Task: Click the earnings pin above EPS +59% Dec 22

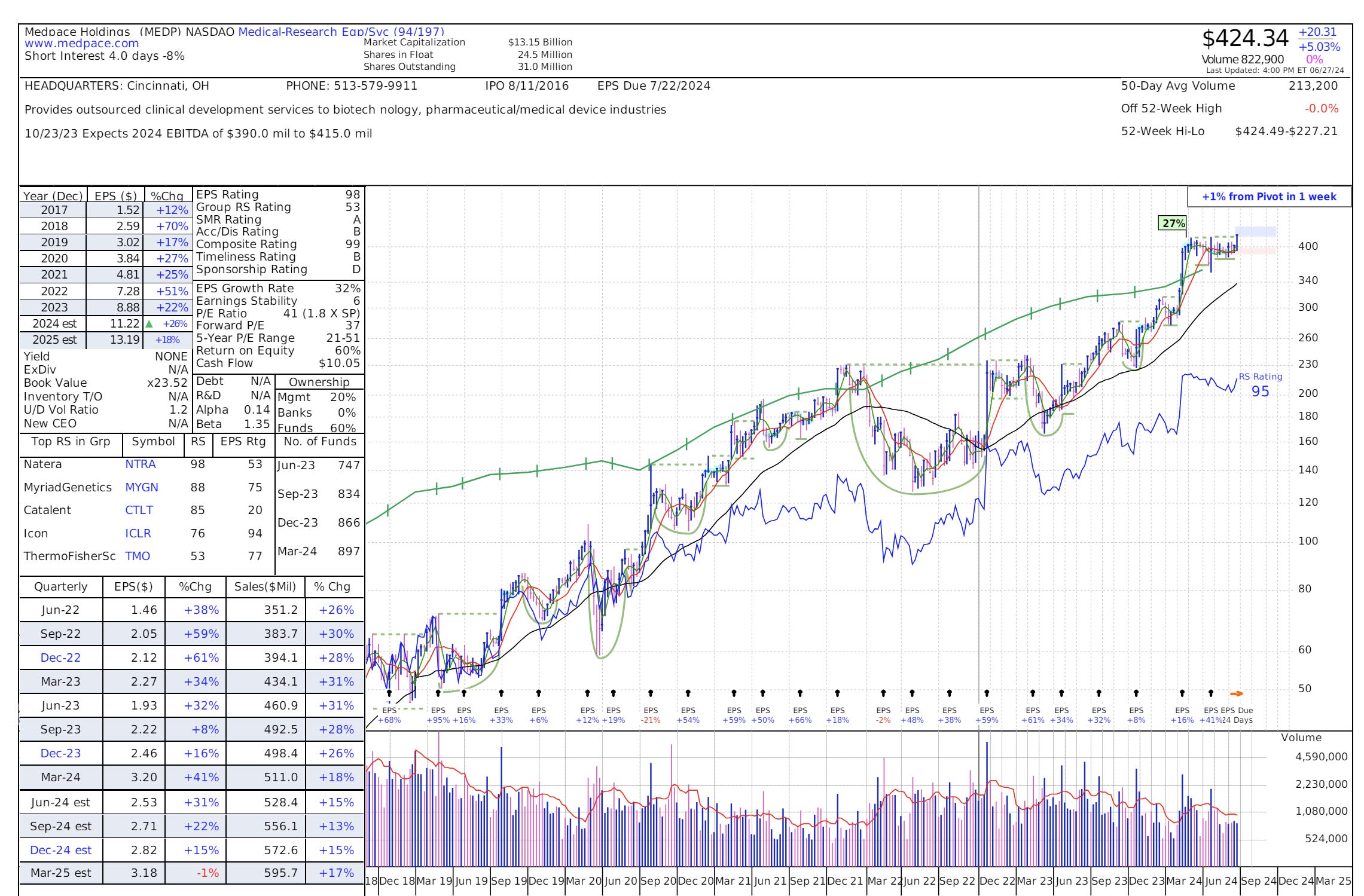Action: click(987, 693)
